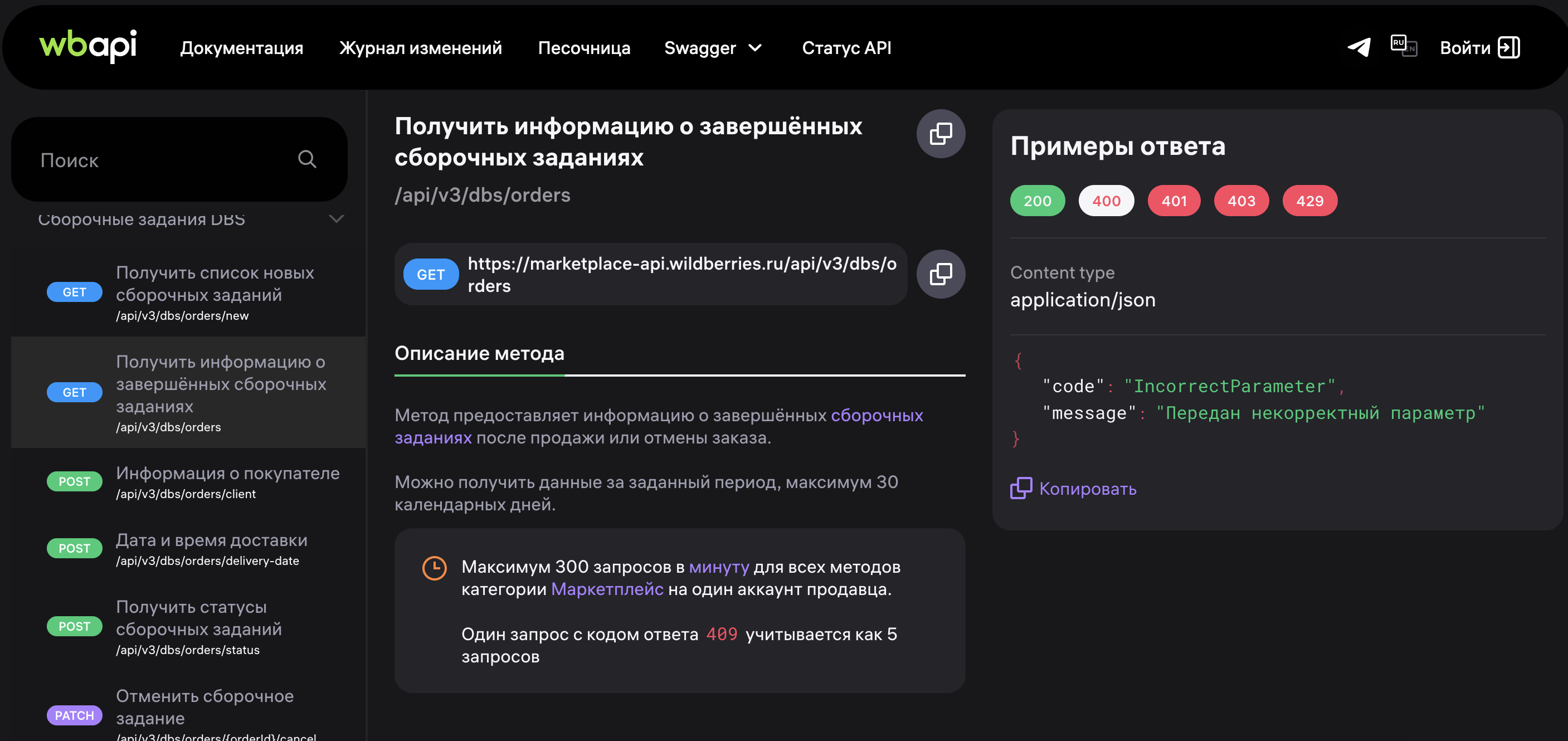
Task: Click the "Передан некорректный параметр" message value
Action: pos(1320,413)
